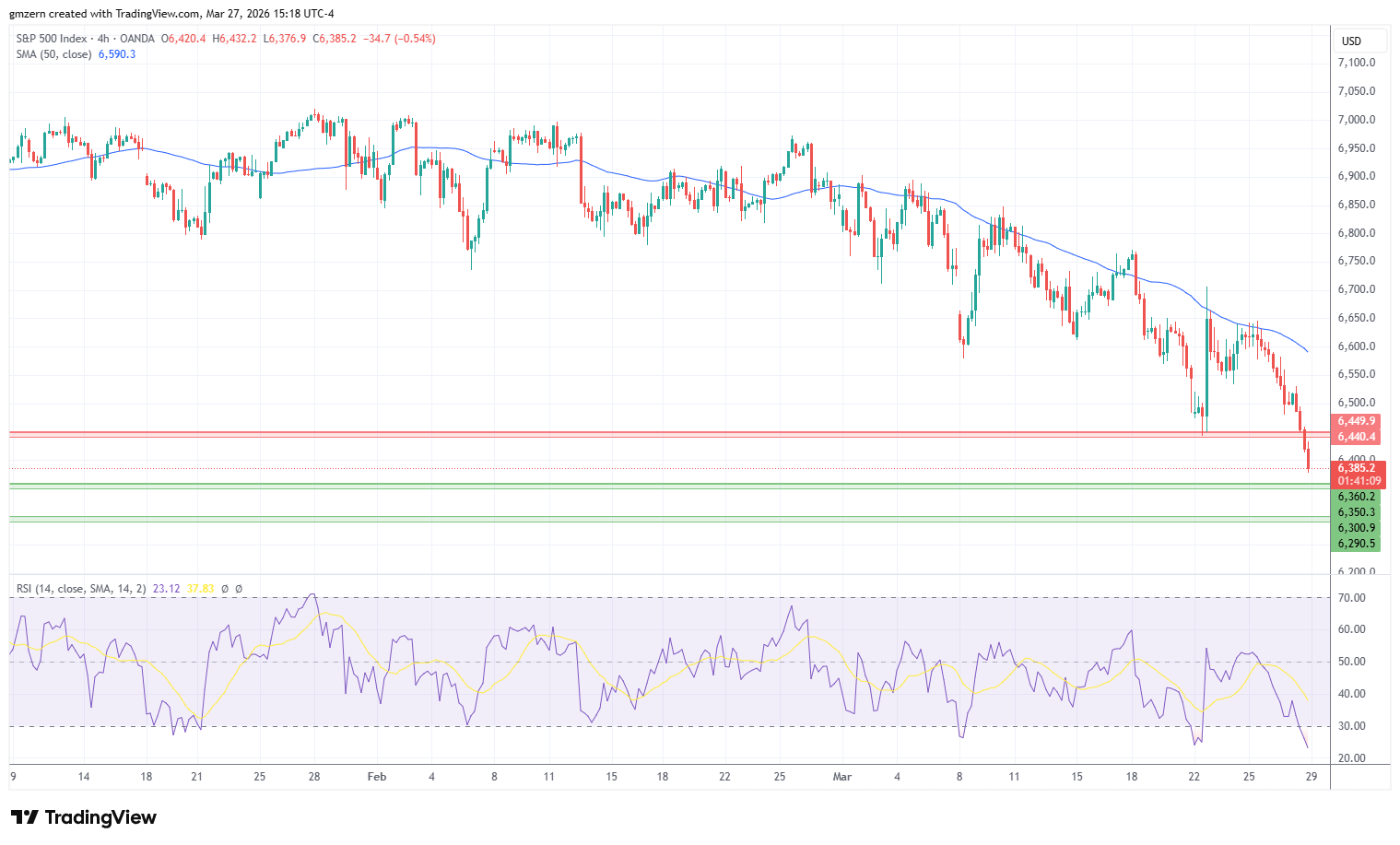Click the 7,000.0 price axis label
This screenshot has width=1400, height=845.
tap(1357, 120)
